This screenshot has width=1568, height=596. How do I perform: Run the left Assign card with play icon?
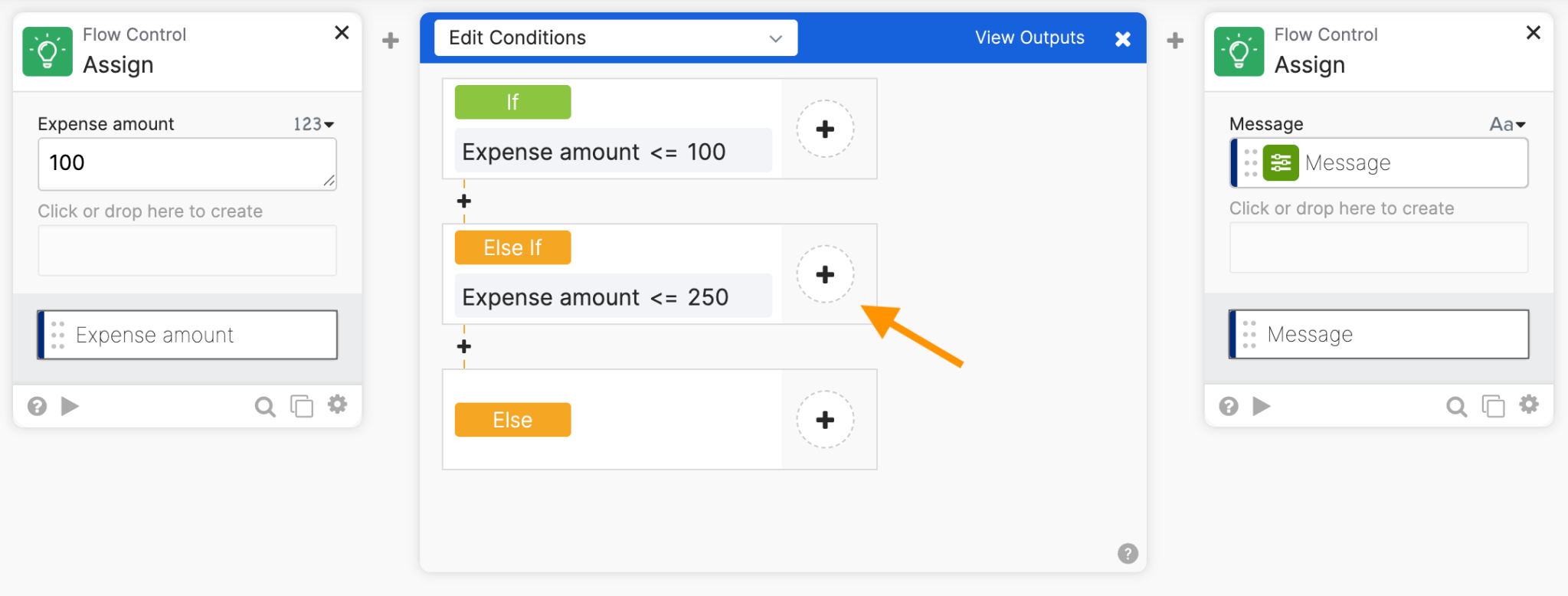pyautogui.click(x=70, y=406)
